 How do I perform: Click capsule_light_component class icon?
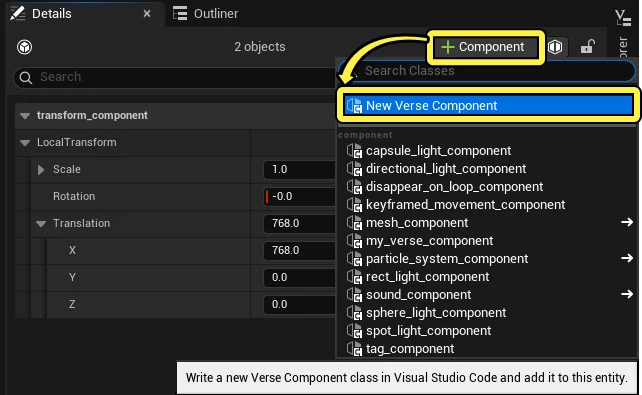click(355, 151)
